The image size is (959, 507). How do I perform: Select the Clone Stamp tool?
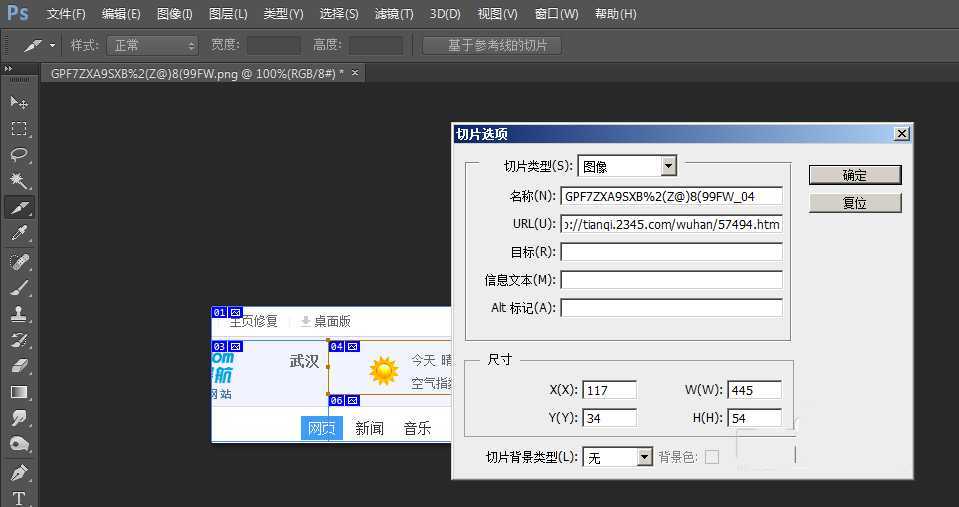(19, 313)
